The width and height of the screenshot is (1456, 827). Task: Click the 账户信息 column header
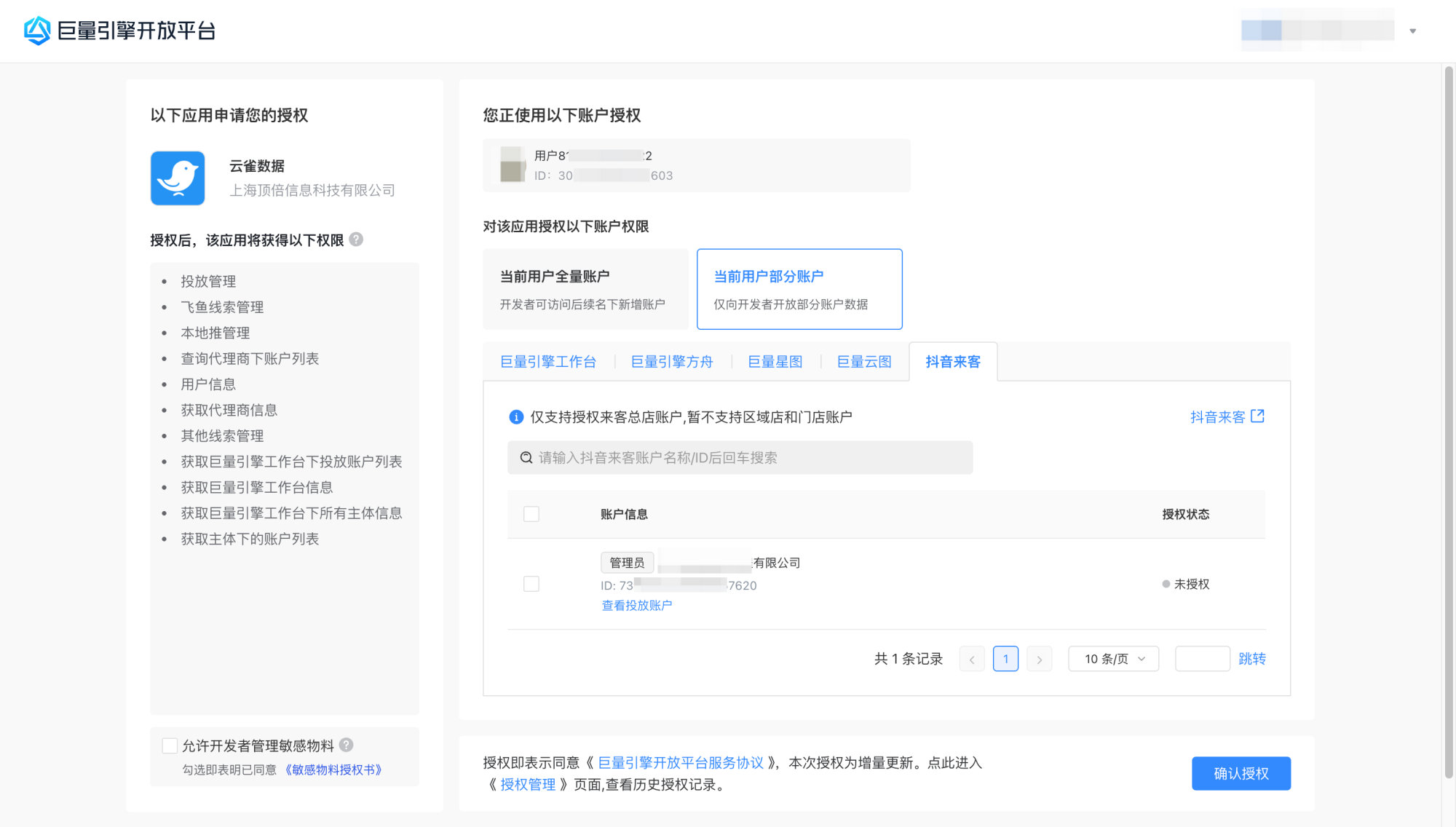point(624,514)
